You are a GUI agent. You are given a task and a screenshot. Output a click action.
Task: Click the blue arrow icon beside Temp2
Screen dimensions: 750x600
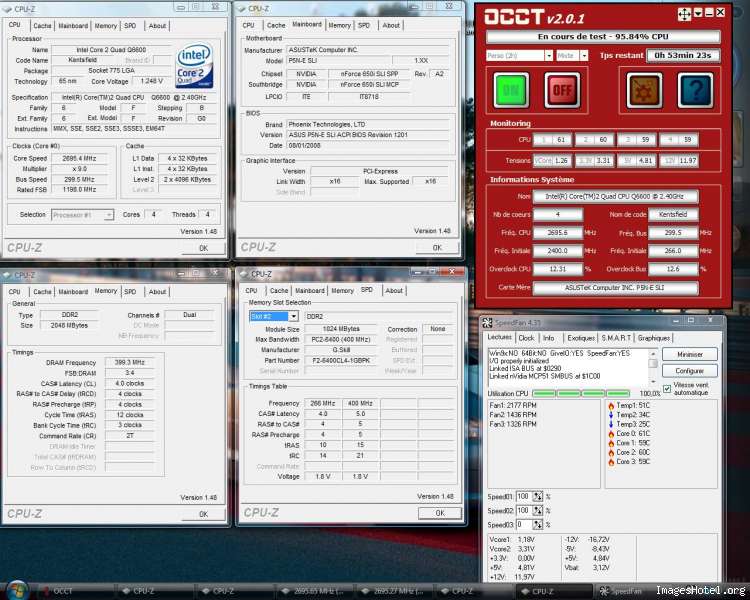(x=611, y=415)
